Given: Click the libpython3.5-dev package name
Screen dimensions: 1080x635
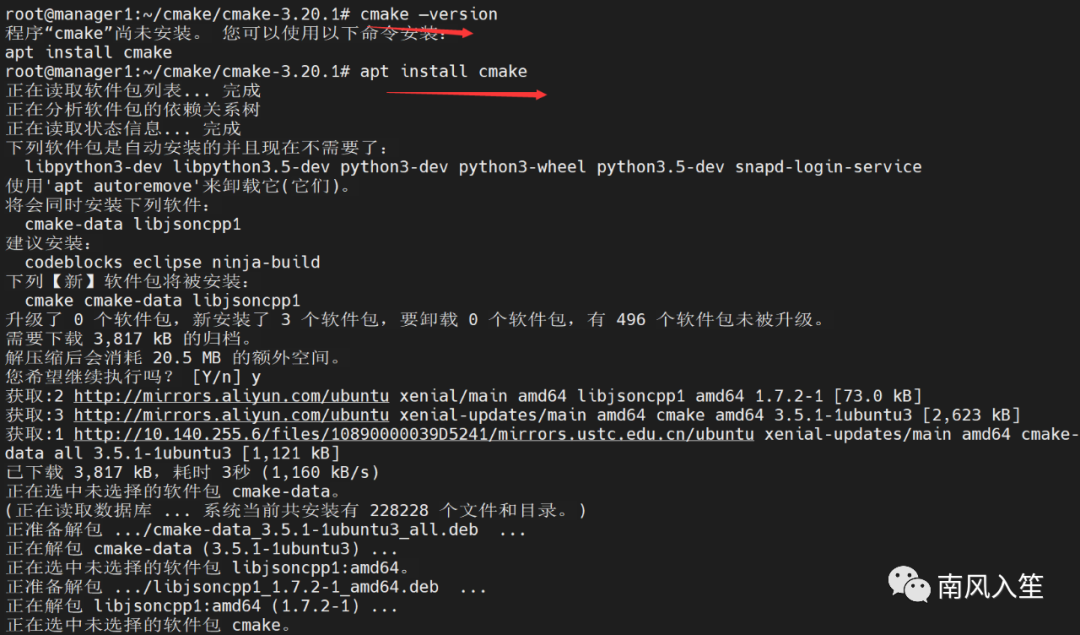Looking at the screenshot, I should [x=251, y=167].
